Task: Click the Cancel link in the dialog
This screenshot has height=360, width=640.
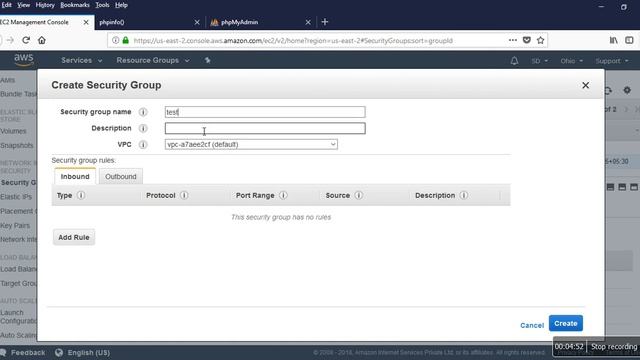Action: (x=532, y=325)
